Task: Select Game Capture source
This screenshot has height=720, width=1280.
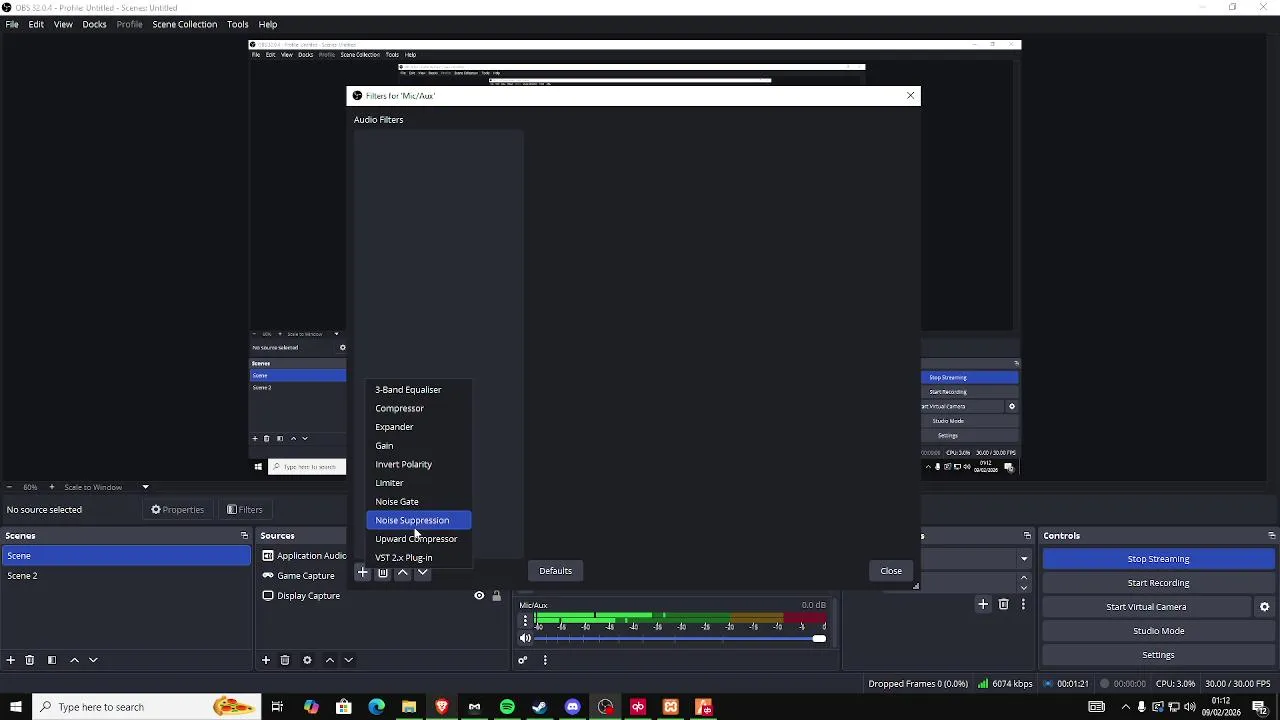Action: click(x=305, y=576)
